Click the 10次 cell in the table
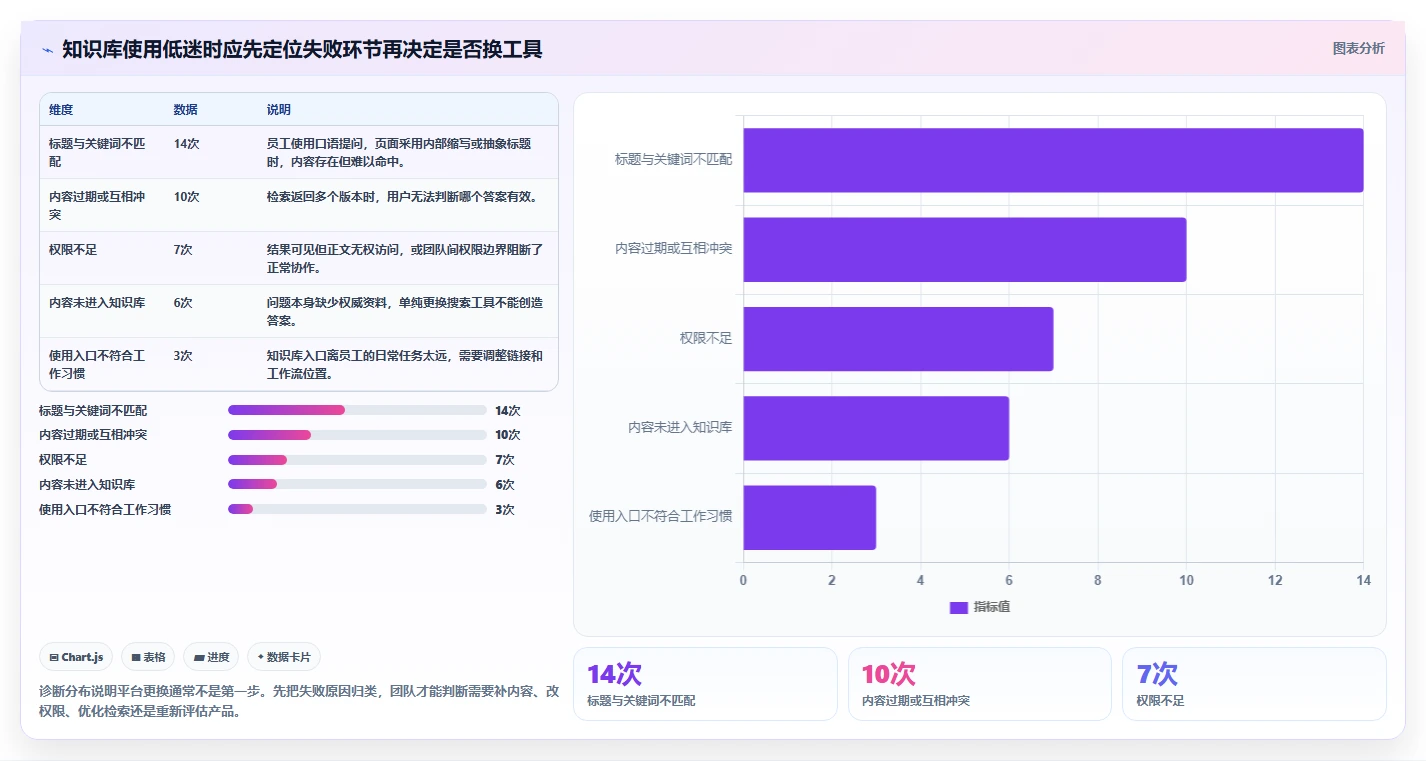This screenshot has width=1426, height=761. [186, 197]
